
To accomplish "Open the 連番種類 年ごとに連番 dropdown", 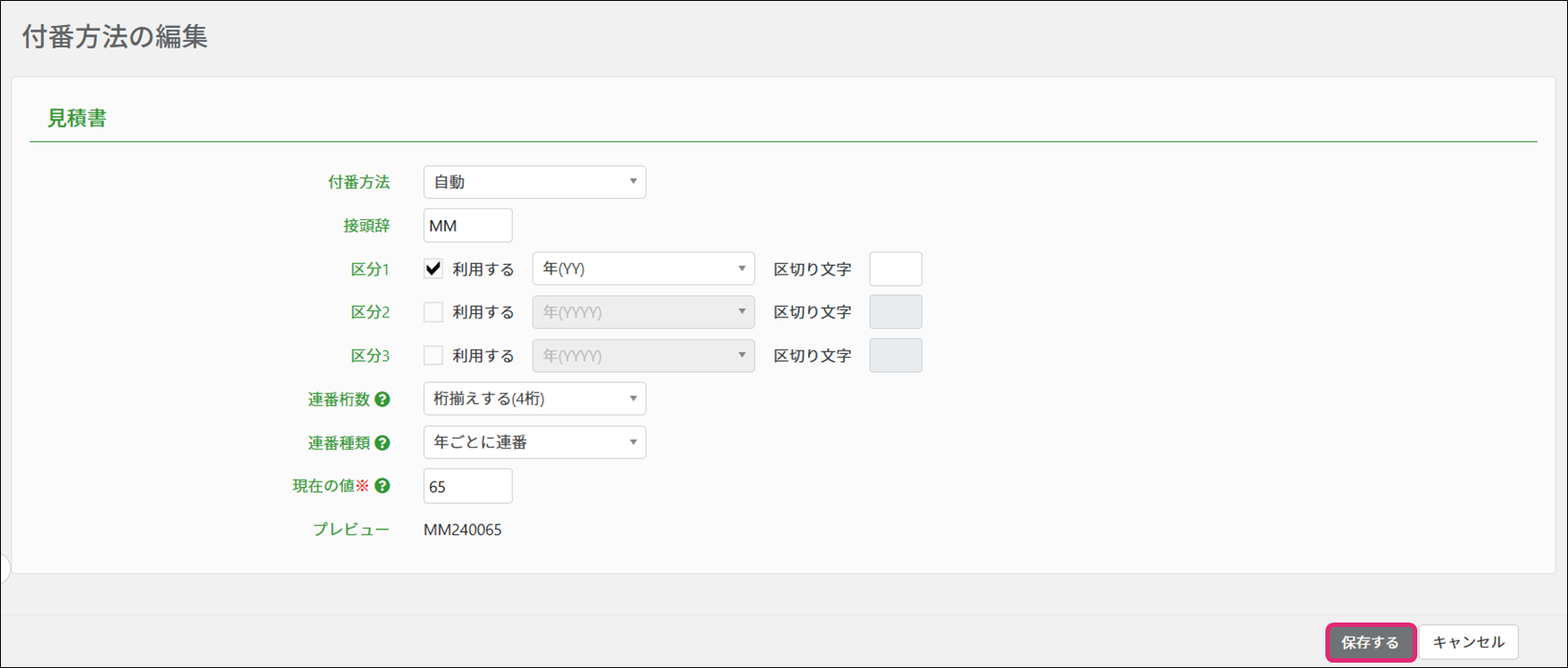I will tap(534, 442).
